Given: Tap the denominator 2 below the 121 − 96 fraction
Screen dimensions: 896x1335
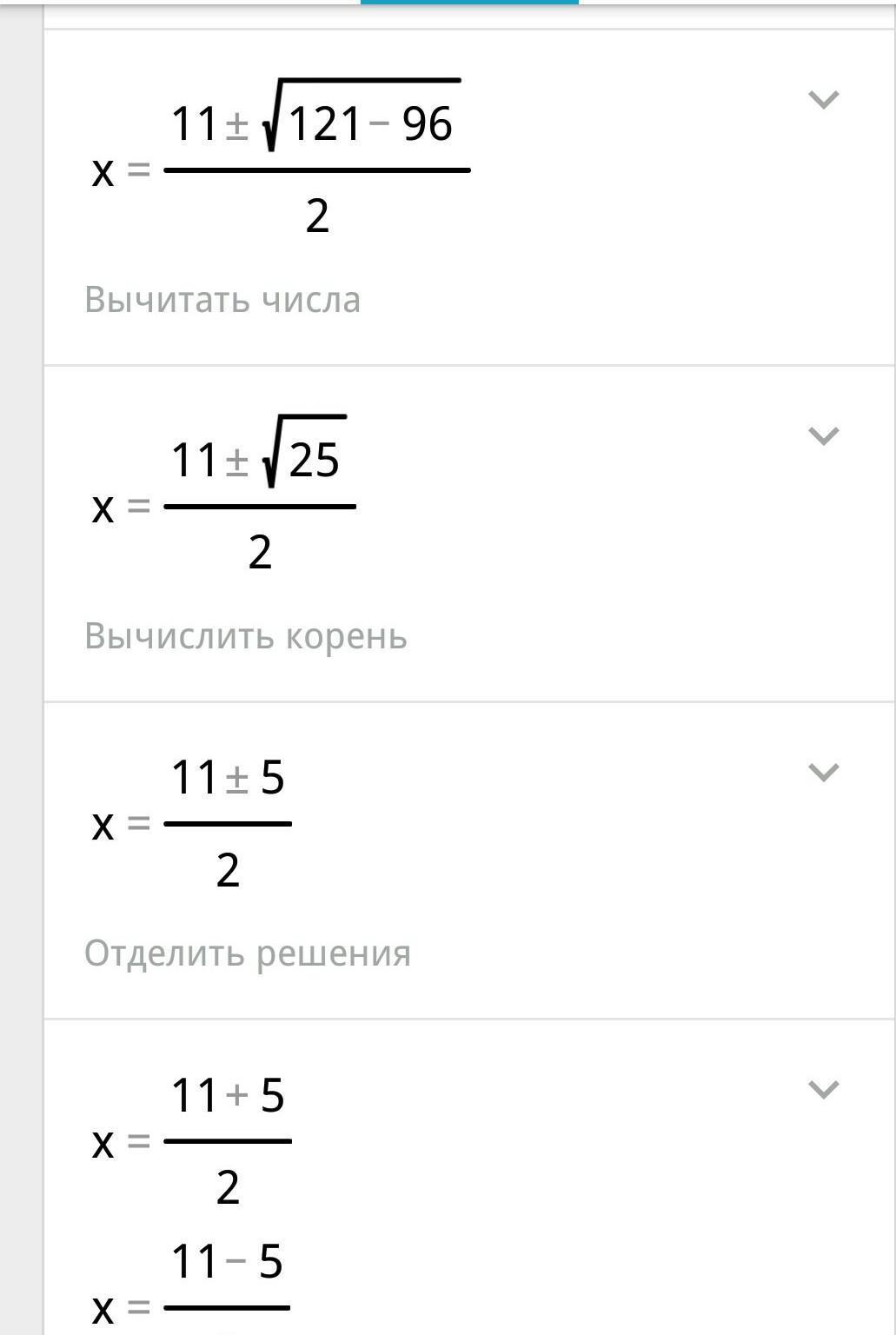Looking at the screenshot, I should coord(317,216).
